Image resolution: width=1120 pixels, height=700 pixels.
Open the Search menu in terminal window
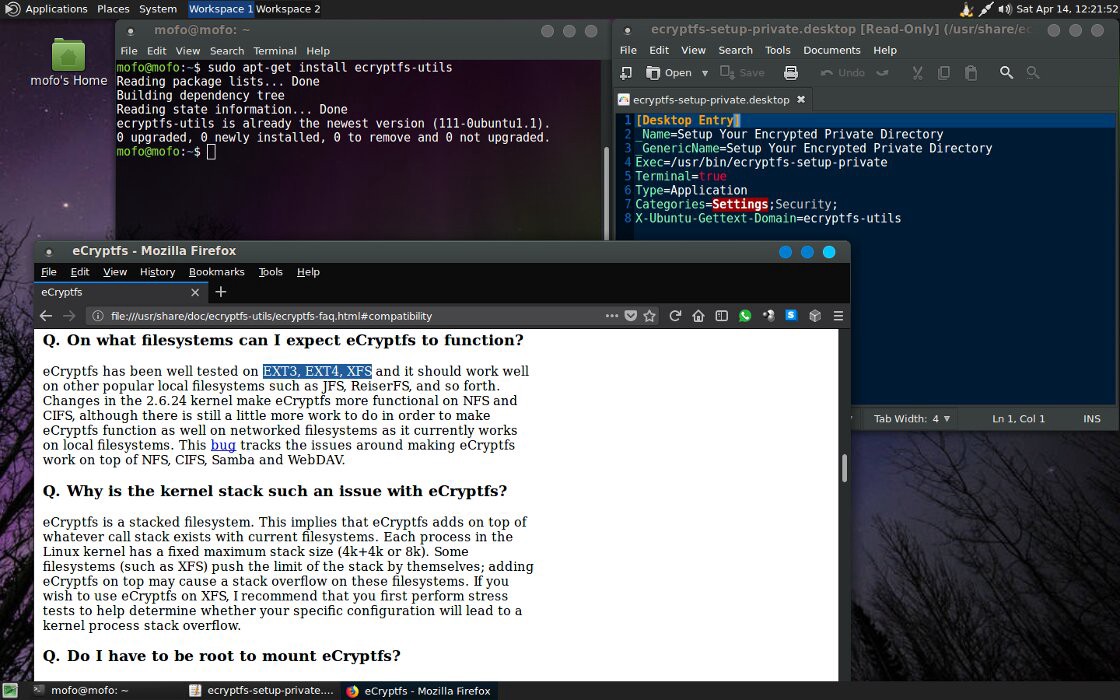(226, 51)
